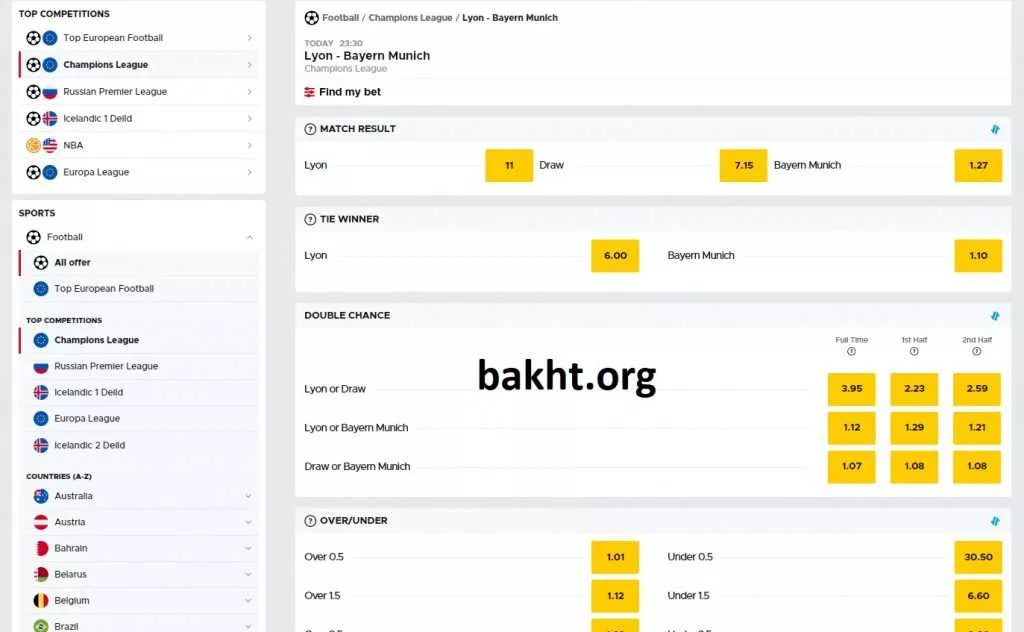Click Champions League breadcrumb link

[410, 18]
